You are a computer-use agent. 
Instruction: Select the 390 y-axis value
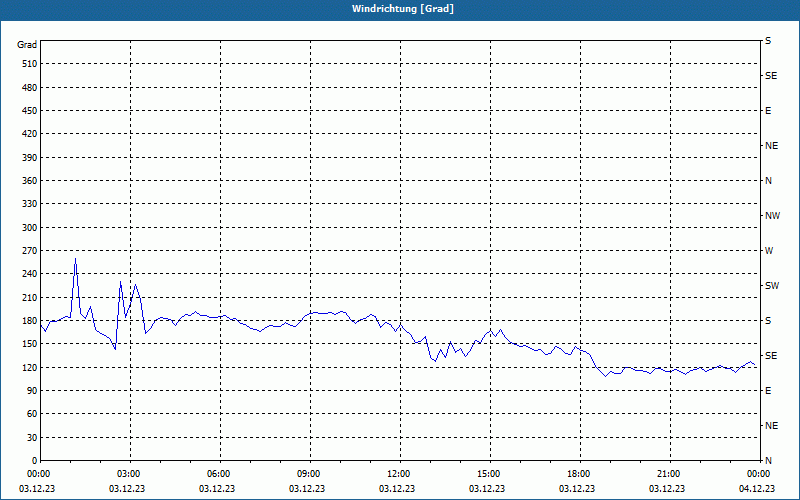click(x=30, y=158)
